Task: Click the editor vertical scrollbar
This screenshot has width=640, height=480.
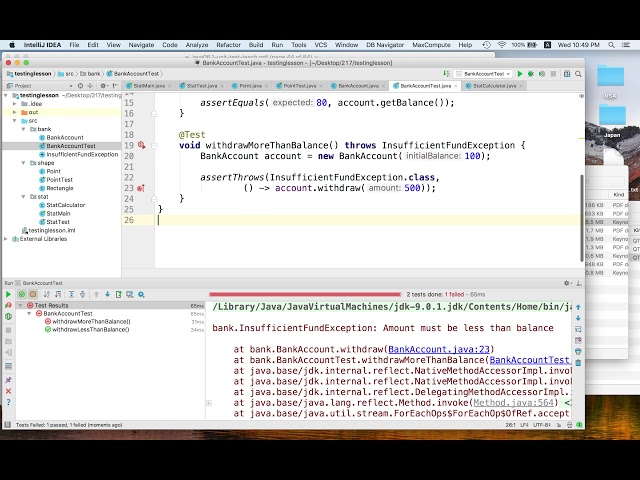Action: click(x=581, y=218)
